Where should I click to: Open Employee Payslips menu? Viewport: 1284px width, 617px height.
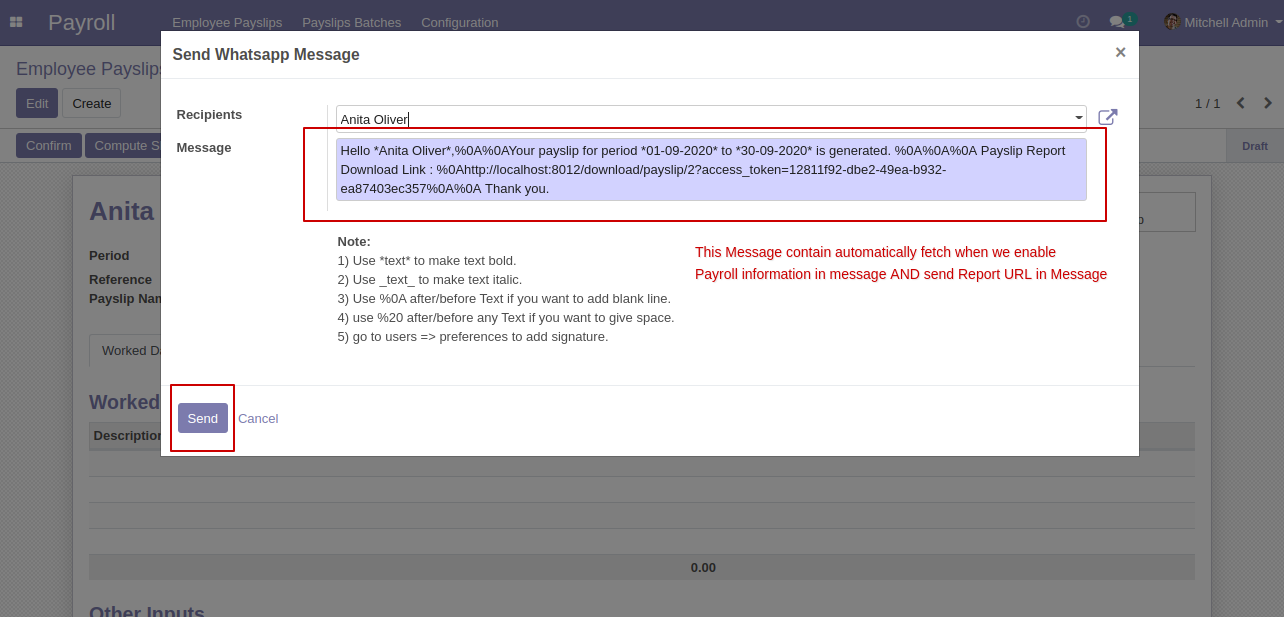coord(227,22)
